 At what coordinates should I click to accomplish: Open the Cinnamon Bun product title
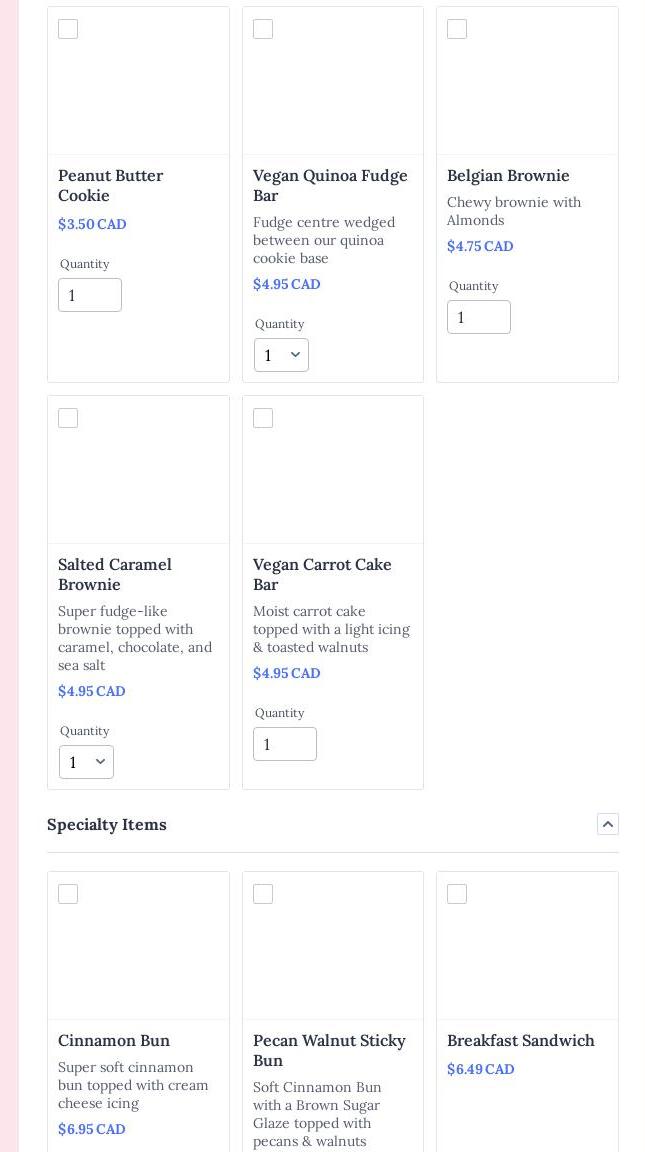tap(114, 1040)
